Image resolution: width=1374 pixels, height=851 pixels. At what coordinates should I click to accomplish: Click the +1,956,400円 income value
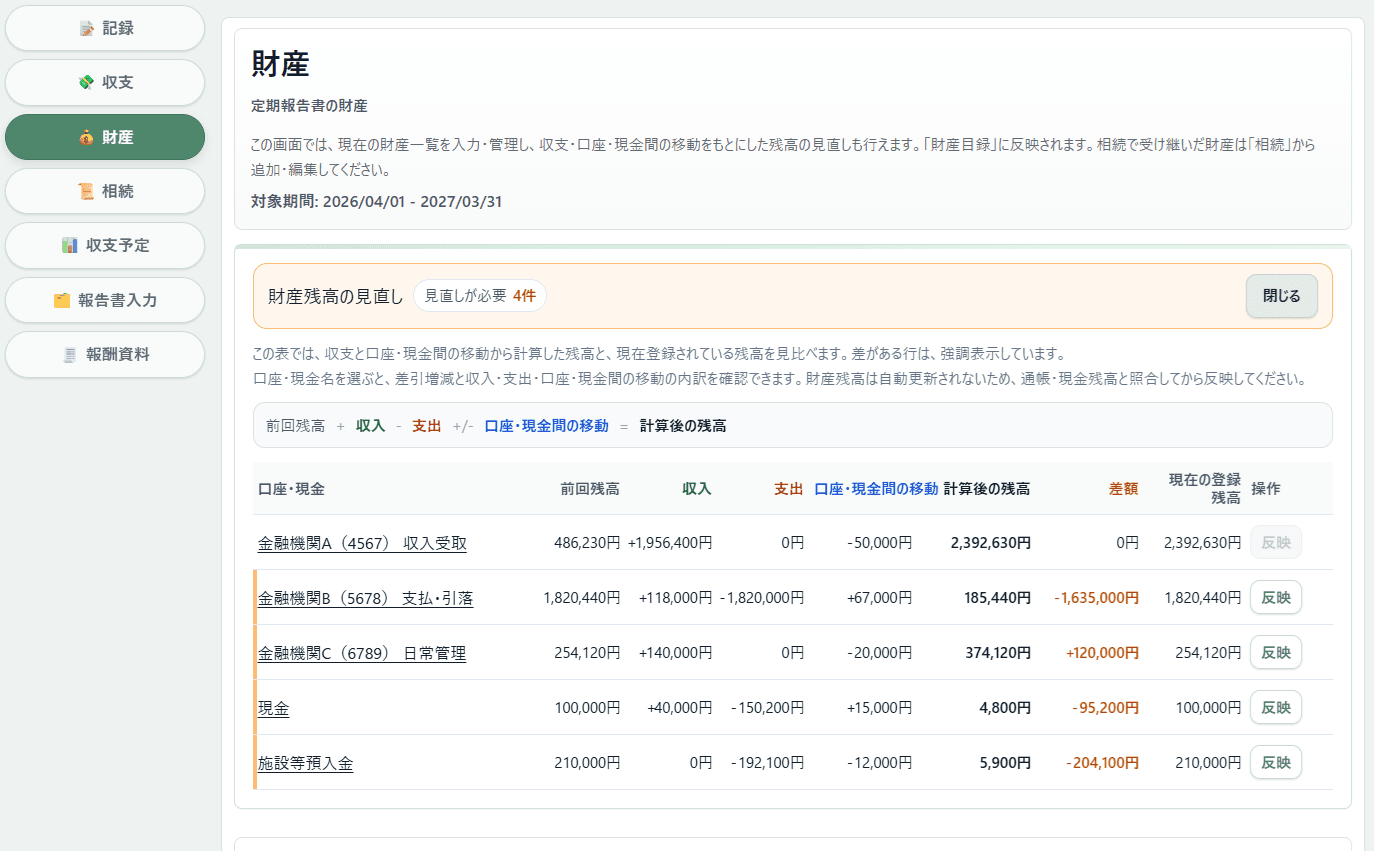pos(670,543)
